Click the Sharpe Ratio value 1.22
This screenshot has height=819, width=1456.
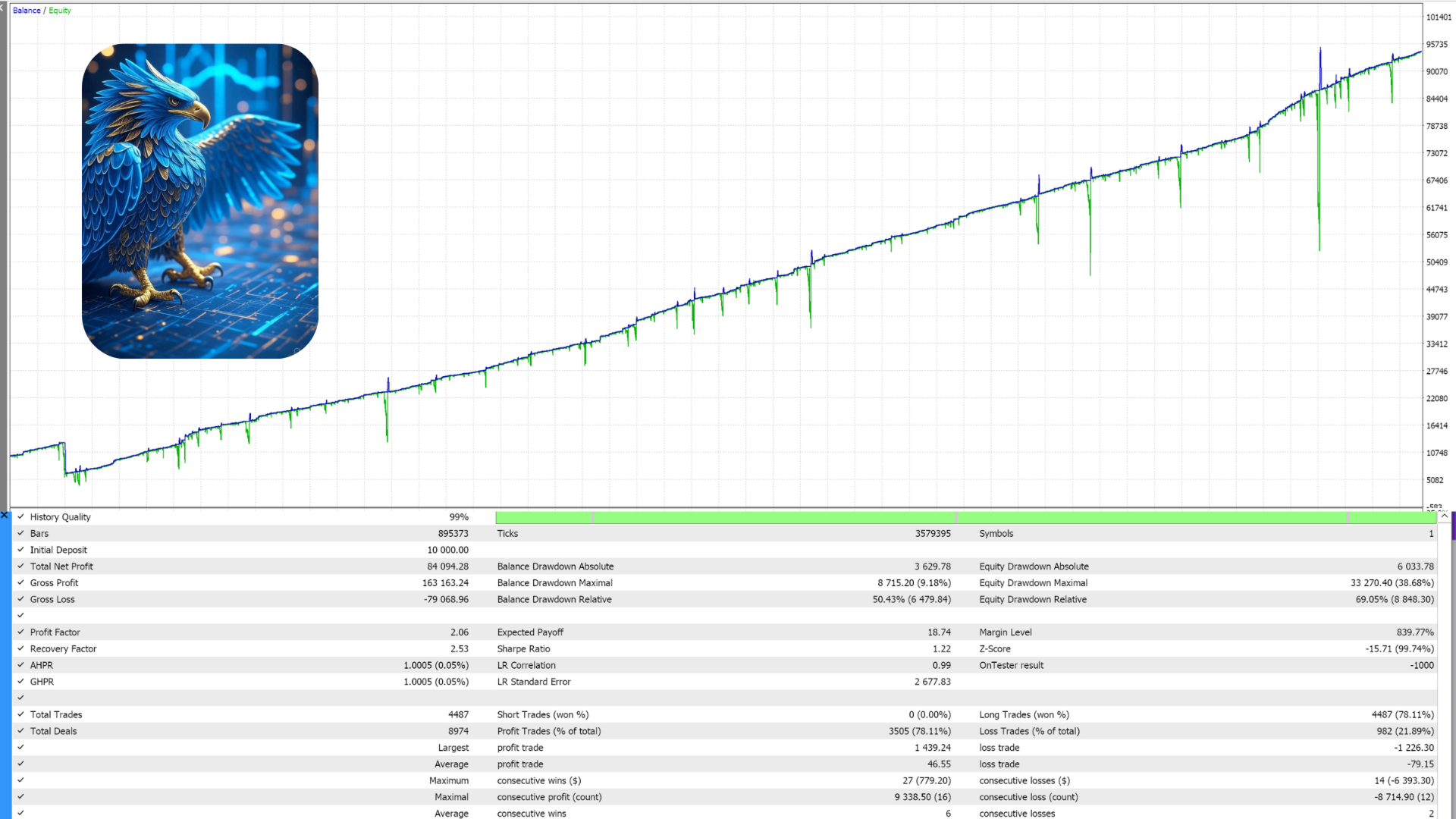click(941, 649)
